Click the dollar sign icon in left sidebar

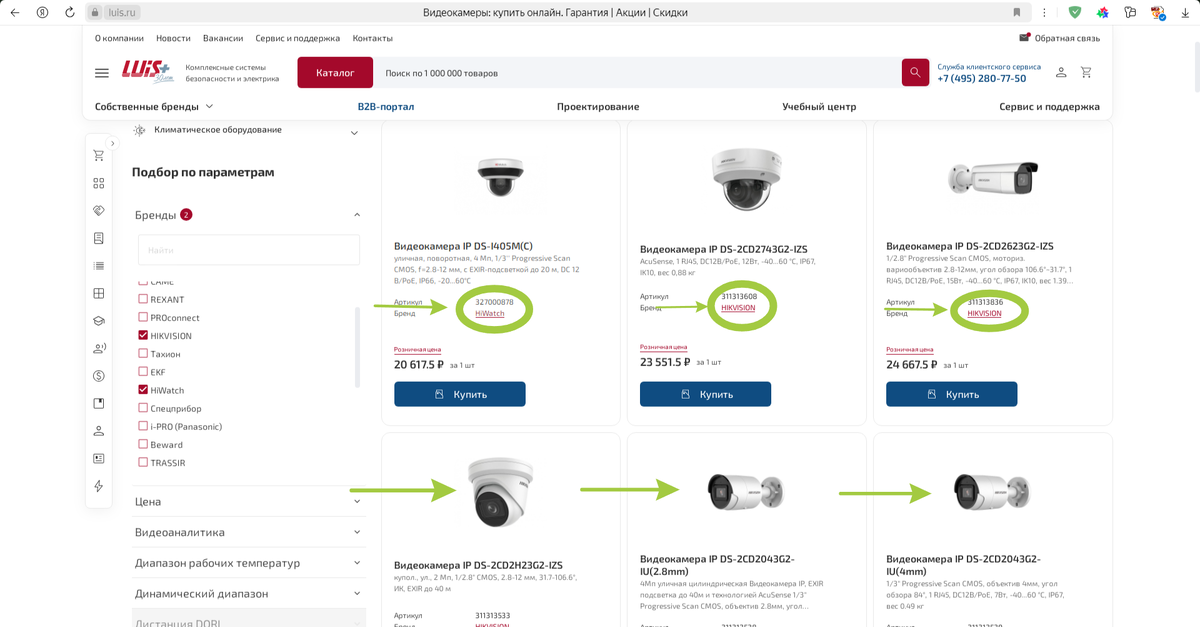(x=98, y=376)
